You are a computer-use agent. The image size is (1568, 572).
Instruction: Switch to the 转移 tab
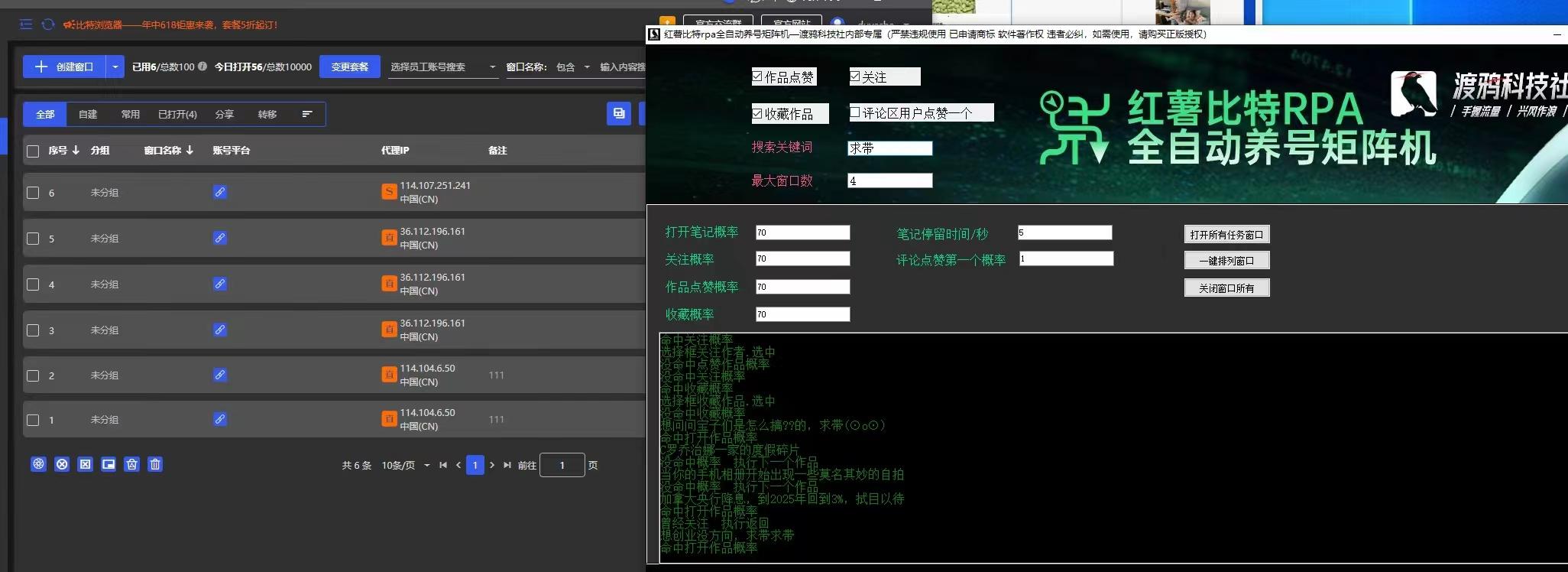pos(267,114)
